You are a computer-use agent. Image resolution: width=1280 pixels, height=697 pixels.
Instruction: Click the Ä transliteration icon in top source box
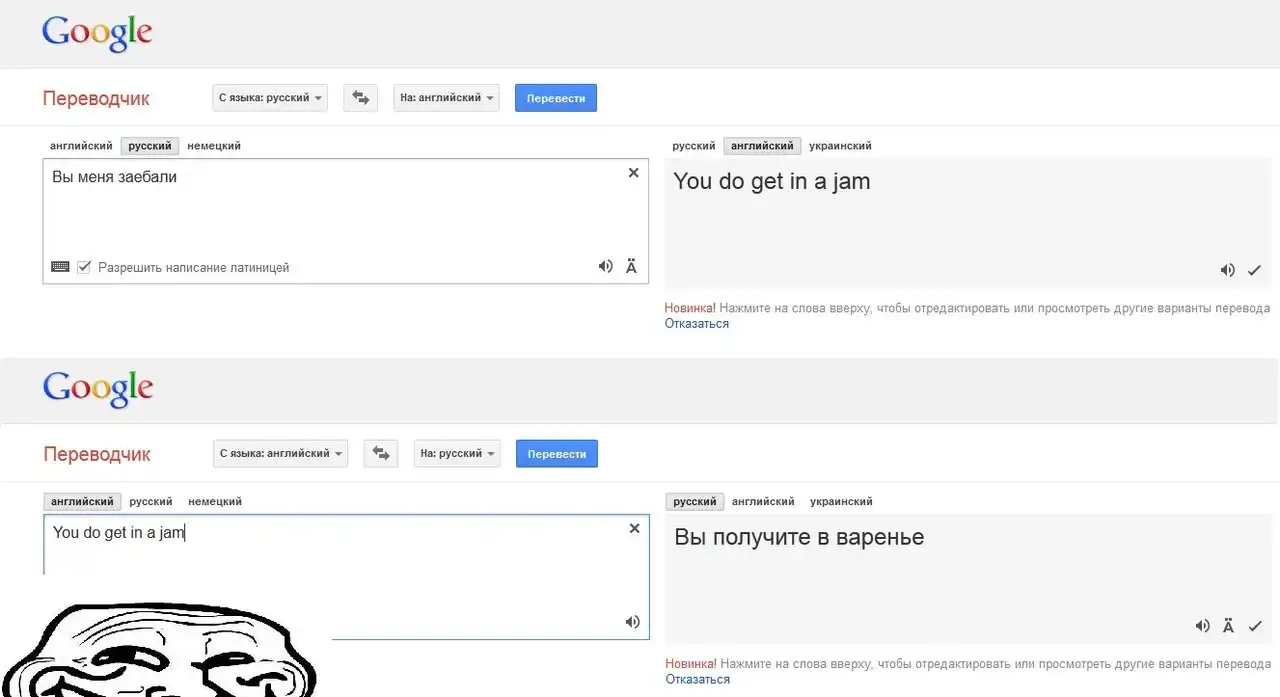click(631, 266)
